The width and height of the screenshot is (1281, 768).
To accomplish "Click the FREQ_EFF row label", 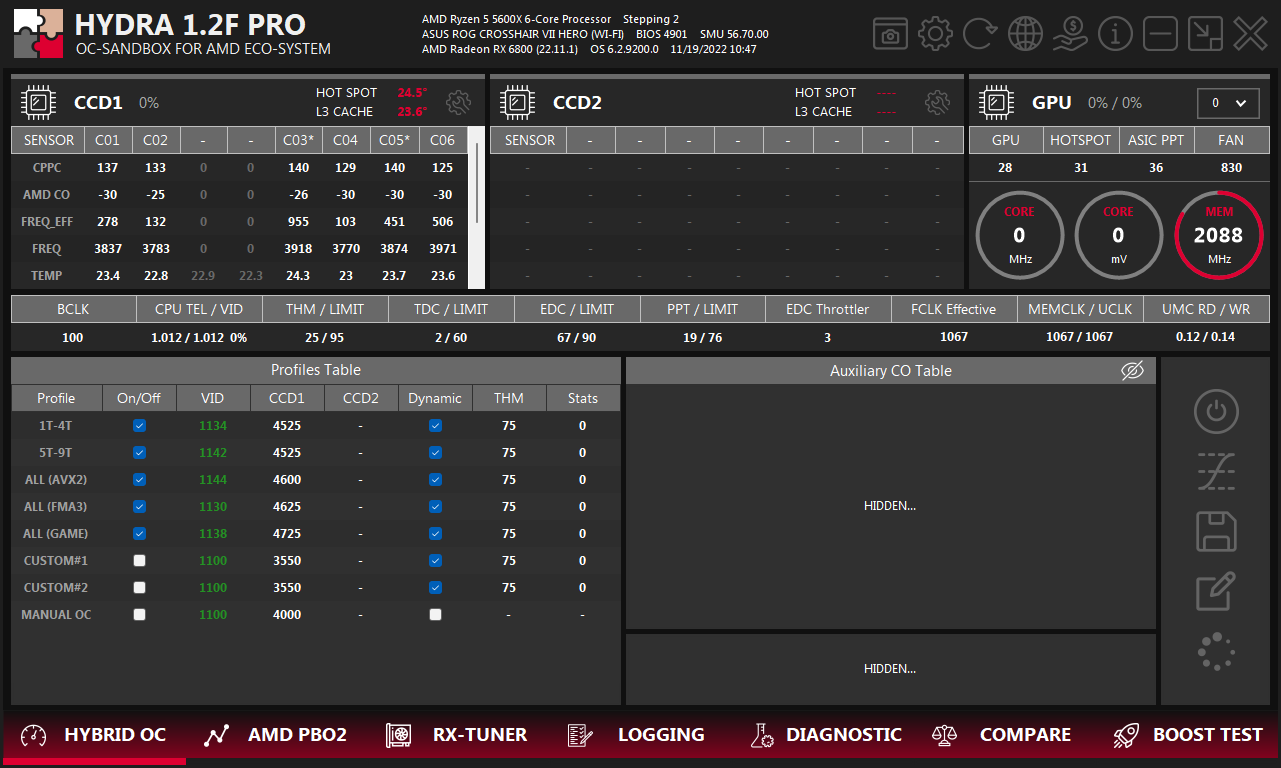I will [x=46, y=222].
